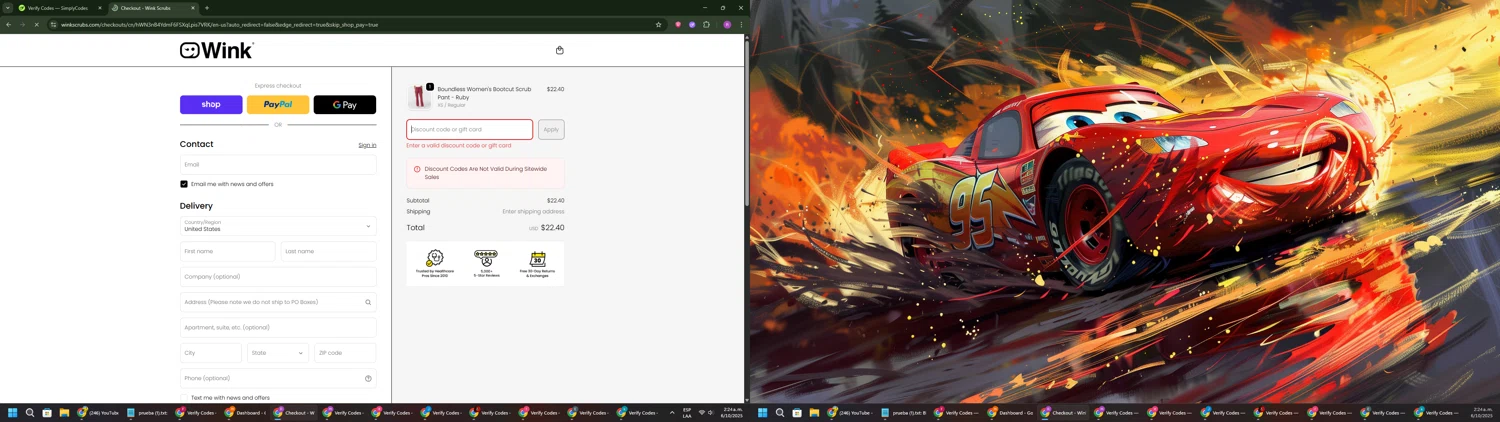The height and width of the screenshot is (422, 1500).
Task: Click the Boundless Women's Bootcut Scrub Pant text
Action: (484, 93)
